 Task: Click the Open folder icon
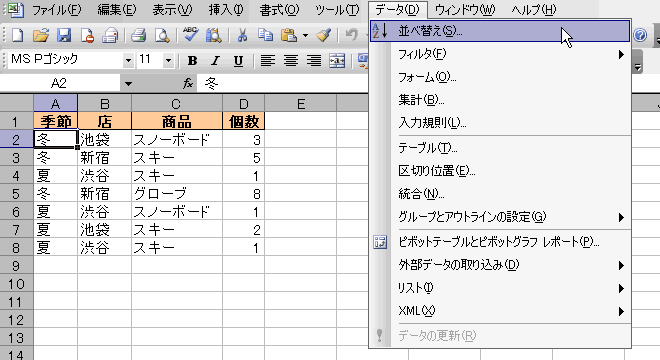41,35
